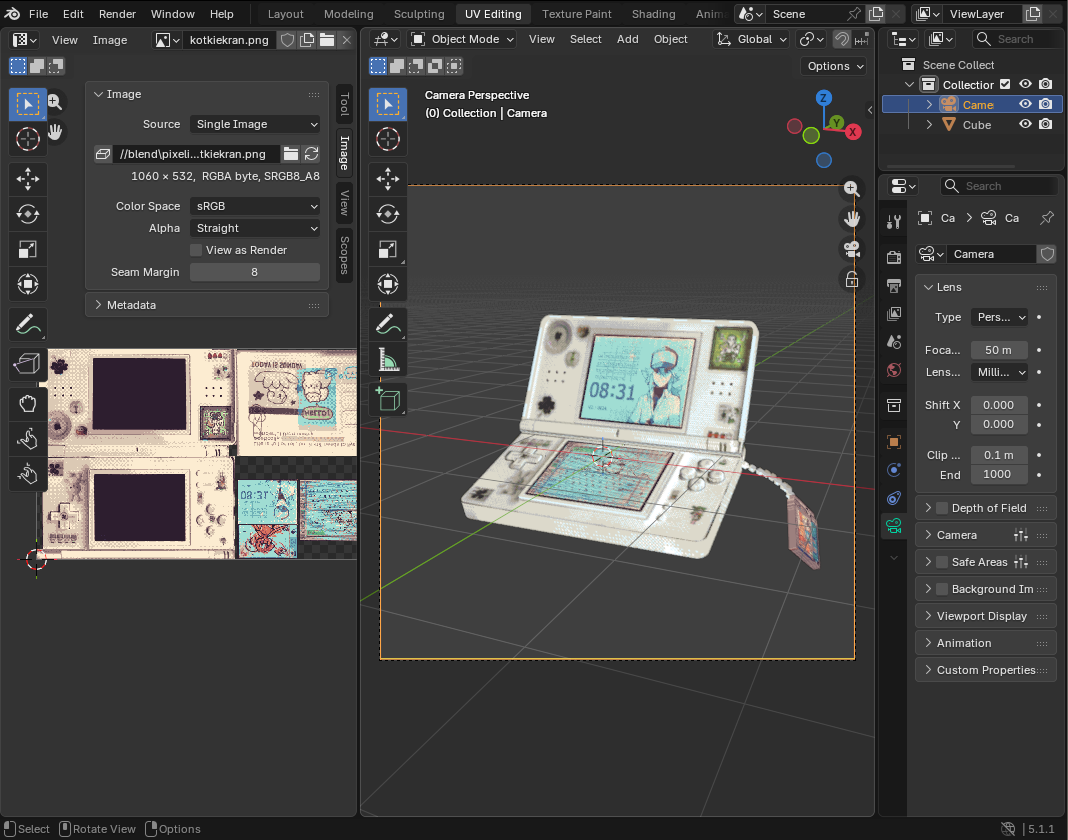Viewport: 1068px width, 840px height.
Task: Open the Object properties tab icon
Action: (x=894, y=442)
